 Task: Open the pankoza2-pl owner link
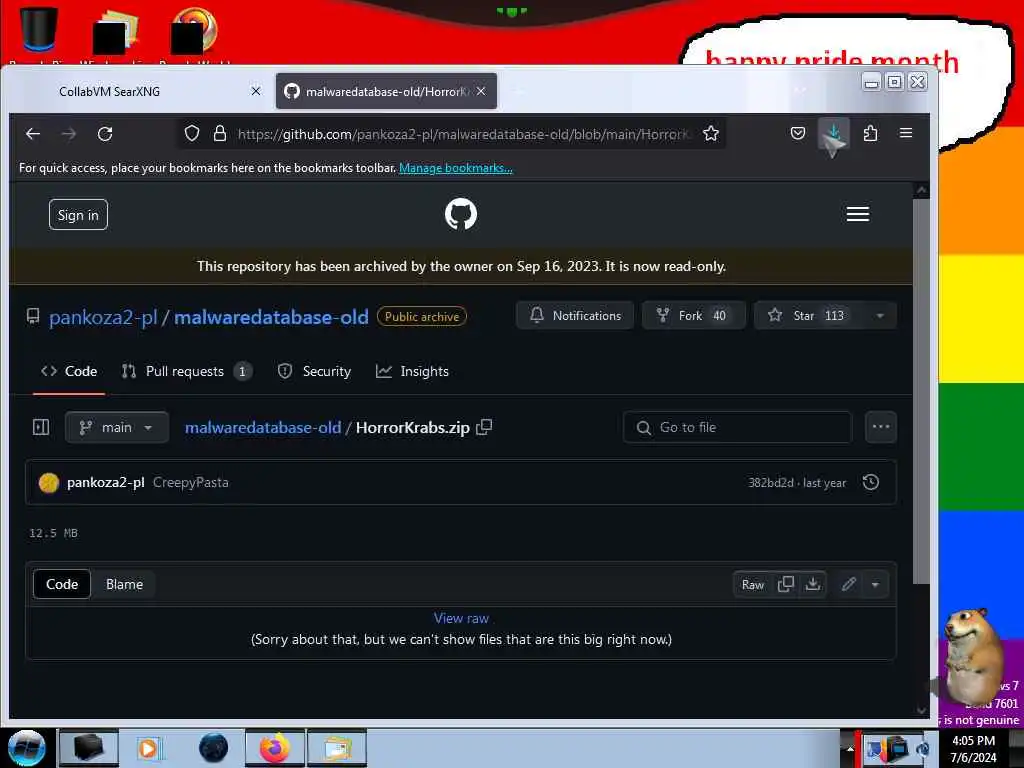[x=103, y=317]
